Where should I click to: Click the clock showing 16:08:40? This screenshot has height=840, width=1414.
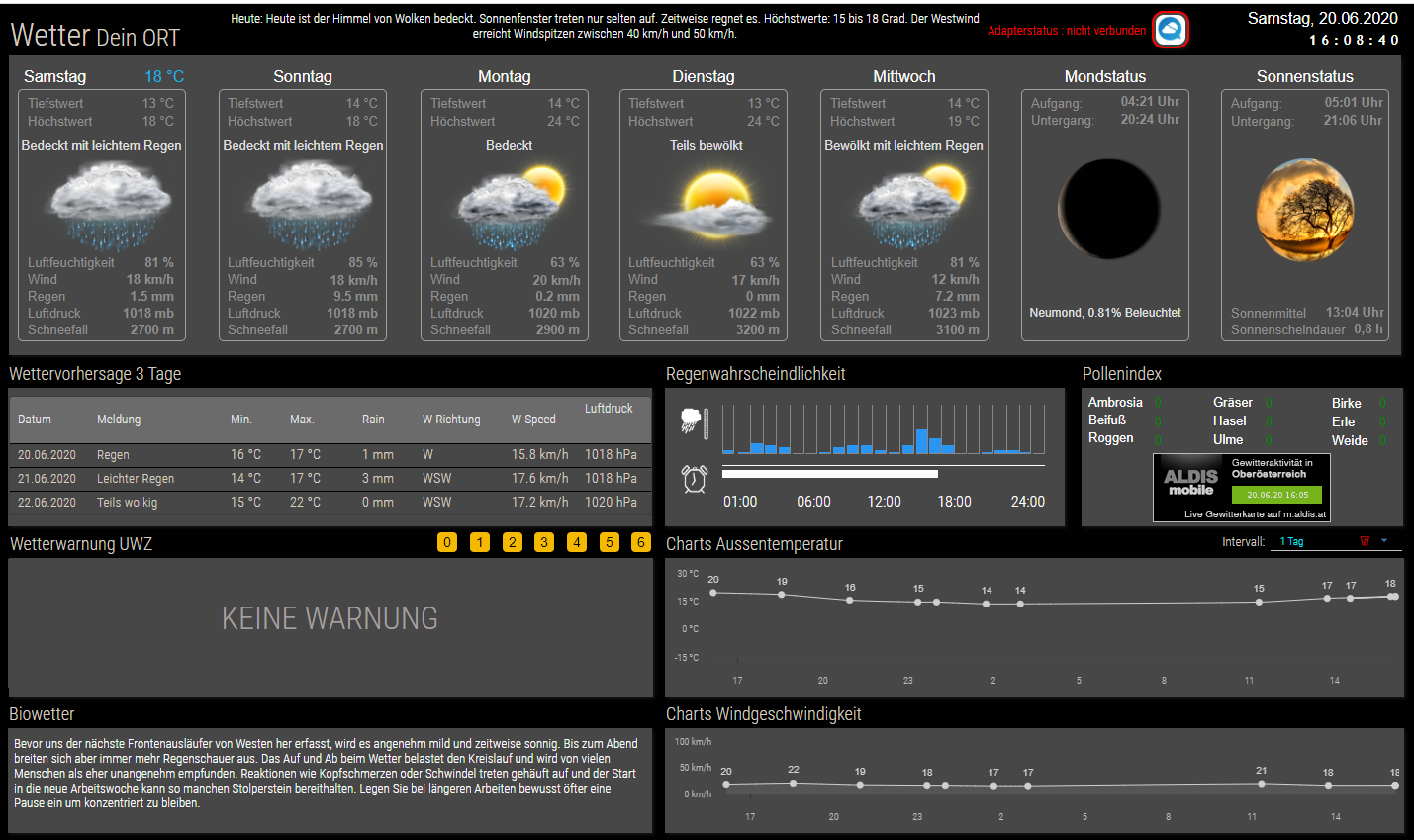click(1354, 41)
